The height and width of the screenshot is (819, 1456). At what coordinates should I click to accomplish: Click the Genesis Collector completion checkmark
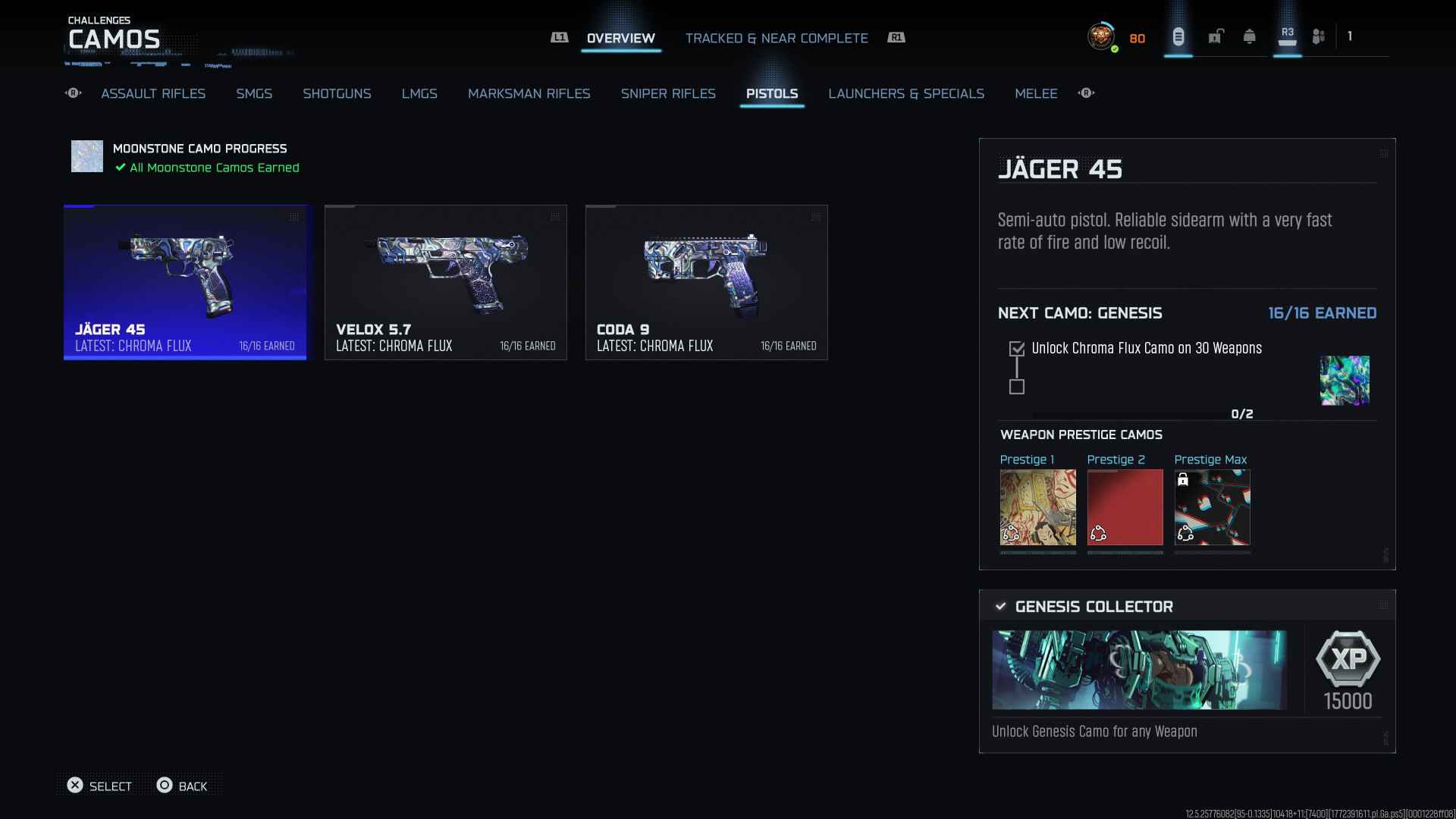click(x=1000, y=607)
